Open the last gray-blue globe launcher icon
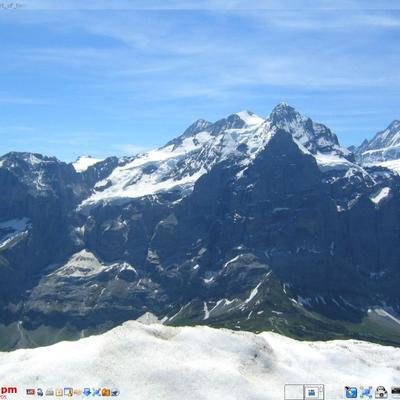Viewport: 400px width, 400px height. tap(115, 392)
